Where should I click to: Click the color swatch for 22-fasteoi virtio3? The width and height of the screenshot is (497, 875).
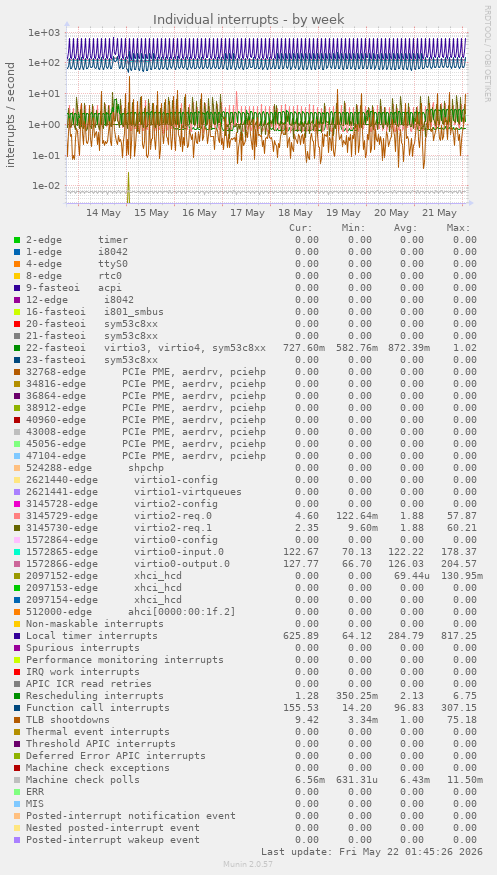coord(17,348)
